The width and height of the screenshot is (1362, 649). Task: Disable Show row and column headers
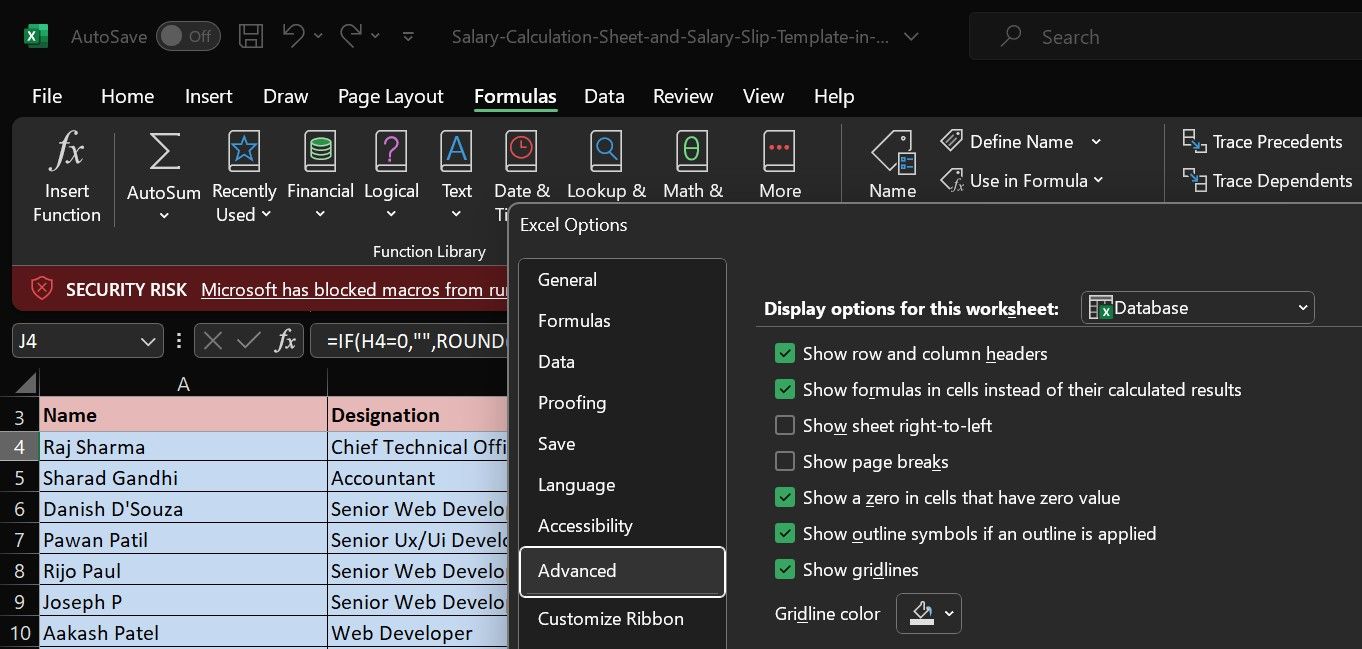coord(785,353)
